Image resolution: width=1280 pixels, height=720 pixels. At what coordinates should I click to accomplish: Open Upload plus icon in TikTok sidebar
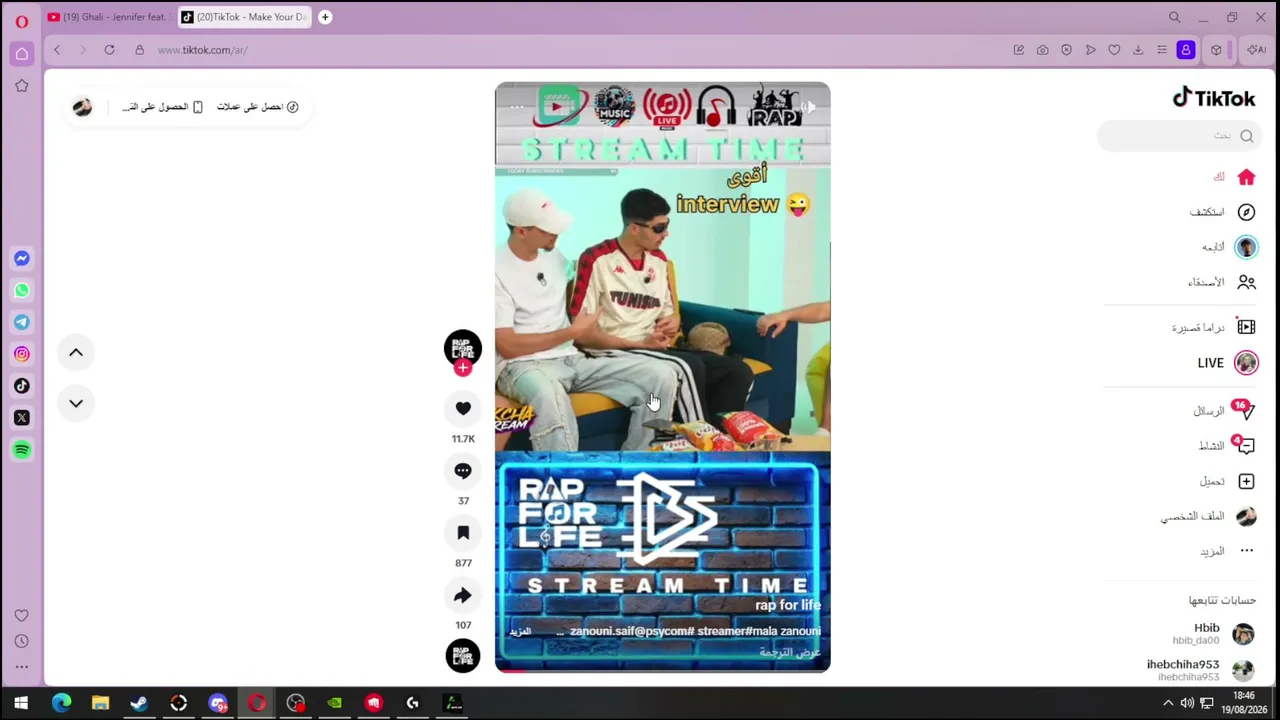tap(1246, 481)
